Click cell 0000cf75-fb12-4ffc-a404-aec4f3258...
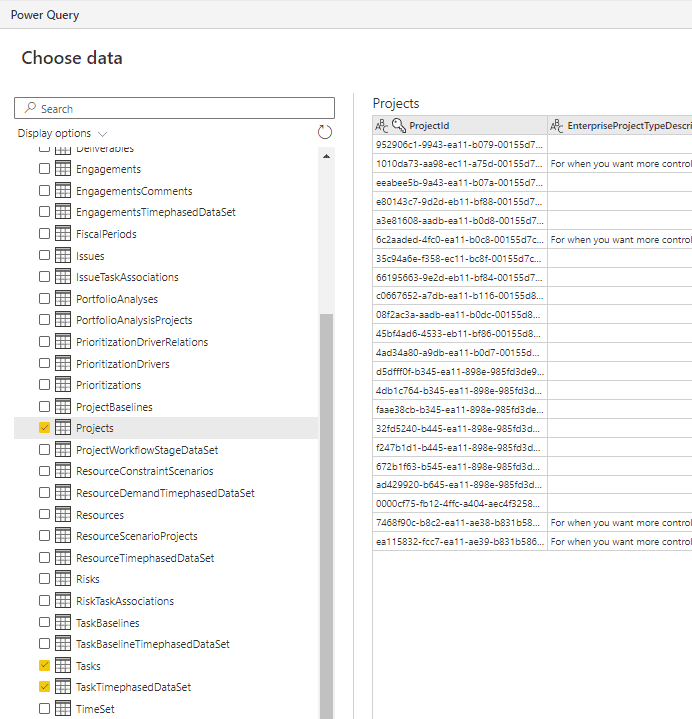The height and width of the screenshot is (719, 692). (460, 503)
